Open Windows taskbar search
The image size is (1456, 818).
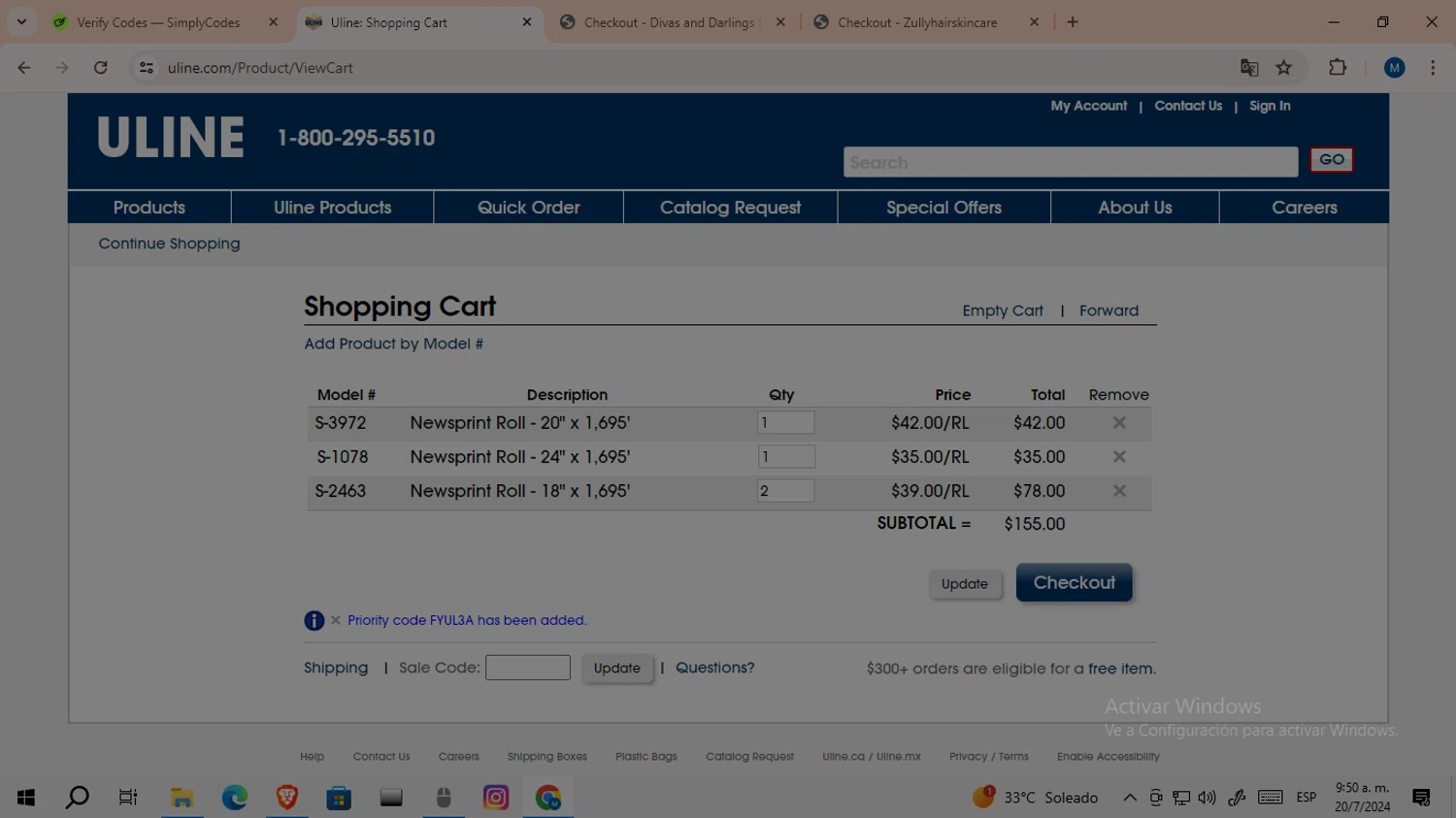point(78,798)
